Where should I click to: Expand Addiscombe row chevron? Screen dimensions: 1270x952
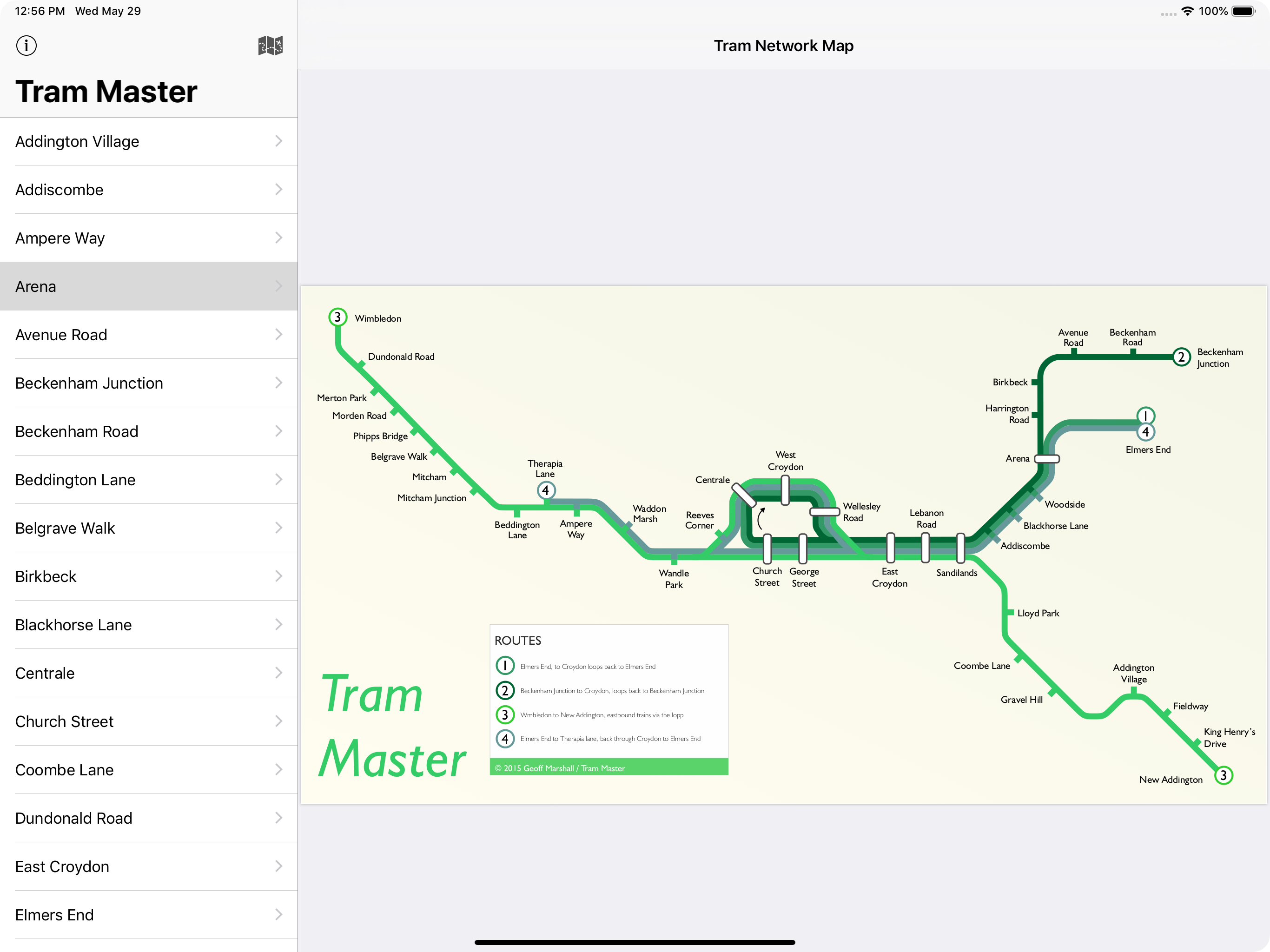click(278, 190)
